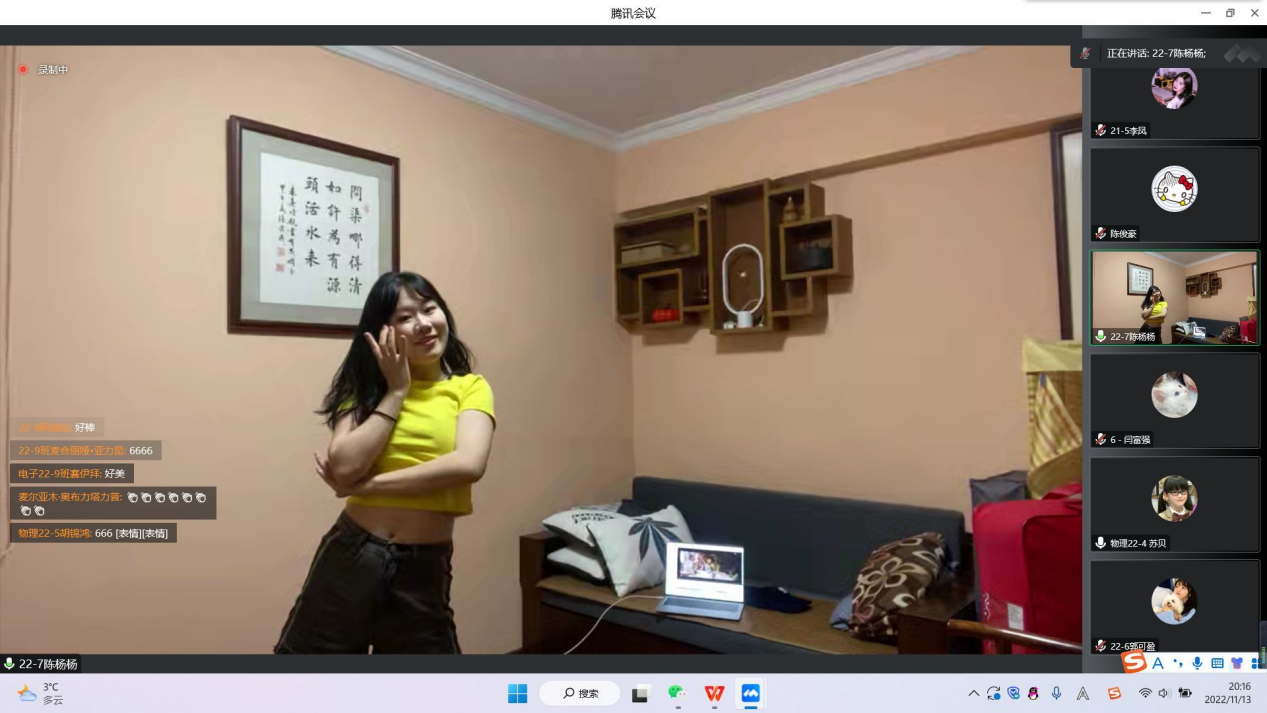Click the QQ penguin tray icon
The width and height of the screenshot is (1267, 713).
[x=1034, y=693]
